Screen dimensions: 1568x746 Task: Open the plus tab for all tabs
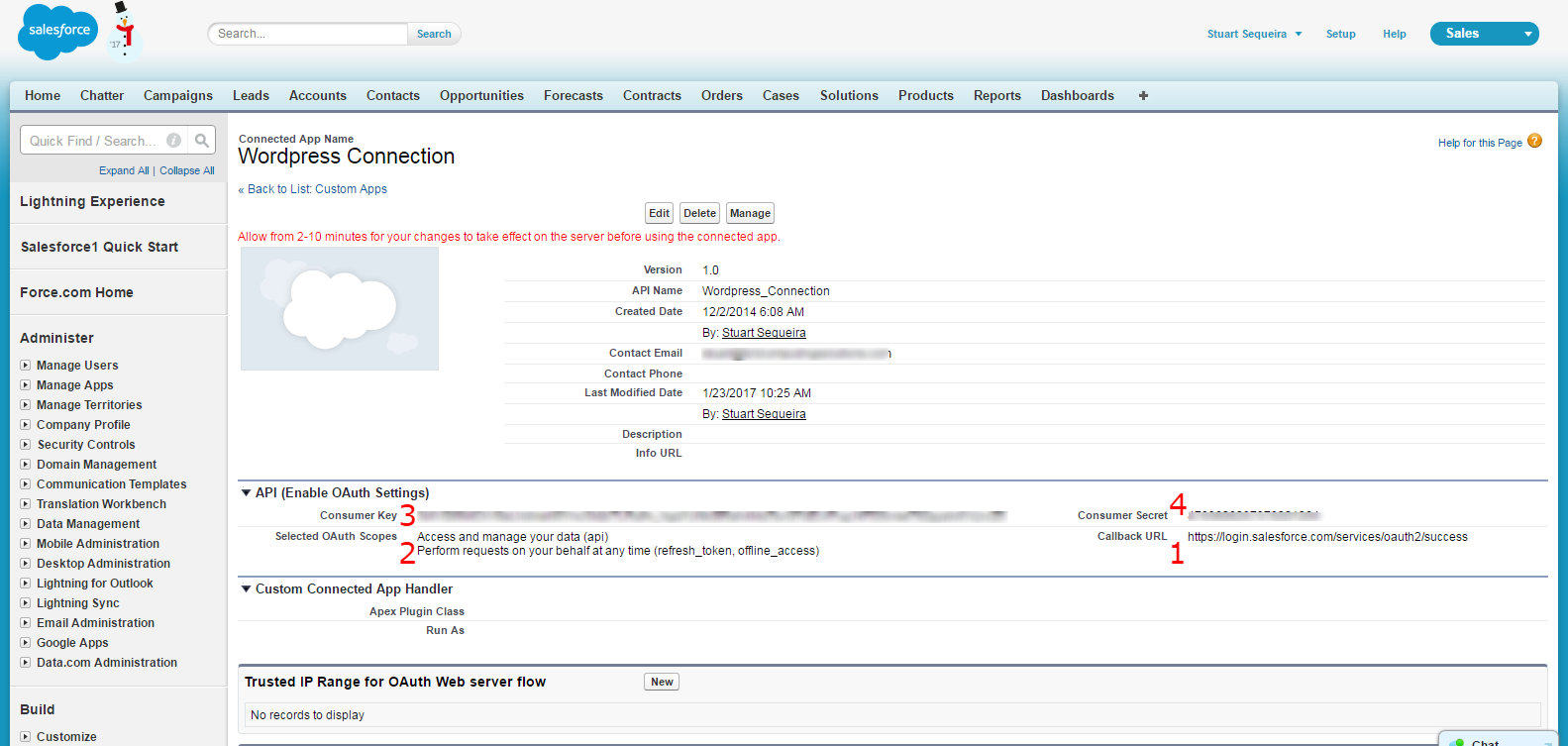point(1143,96)
